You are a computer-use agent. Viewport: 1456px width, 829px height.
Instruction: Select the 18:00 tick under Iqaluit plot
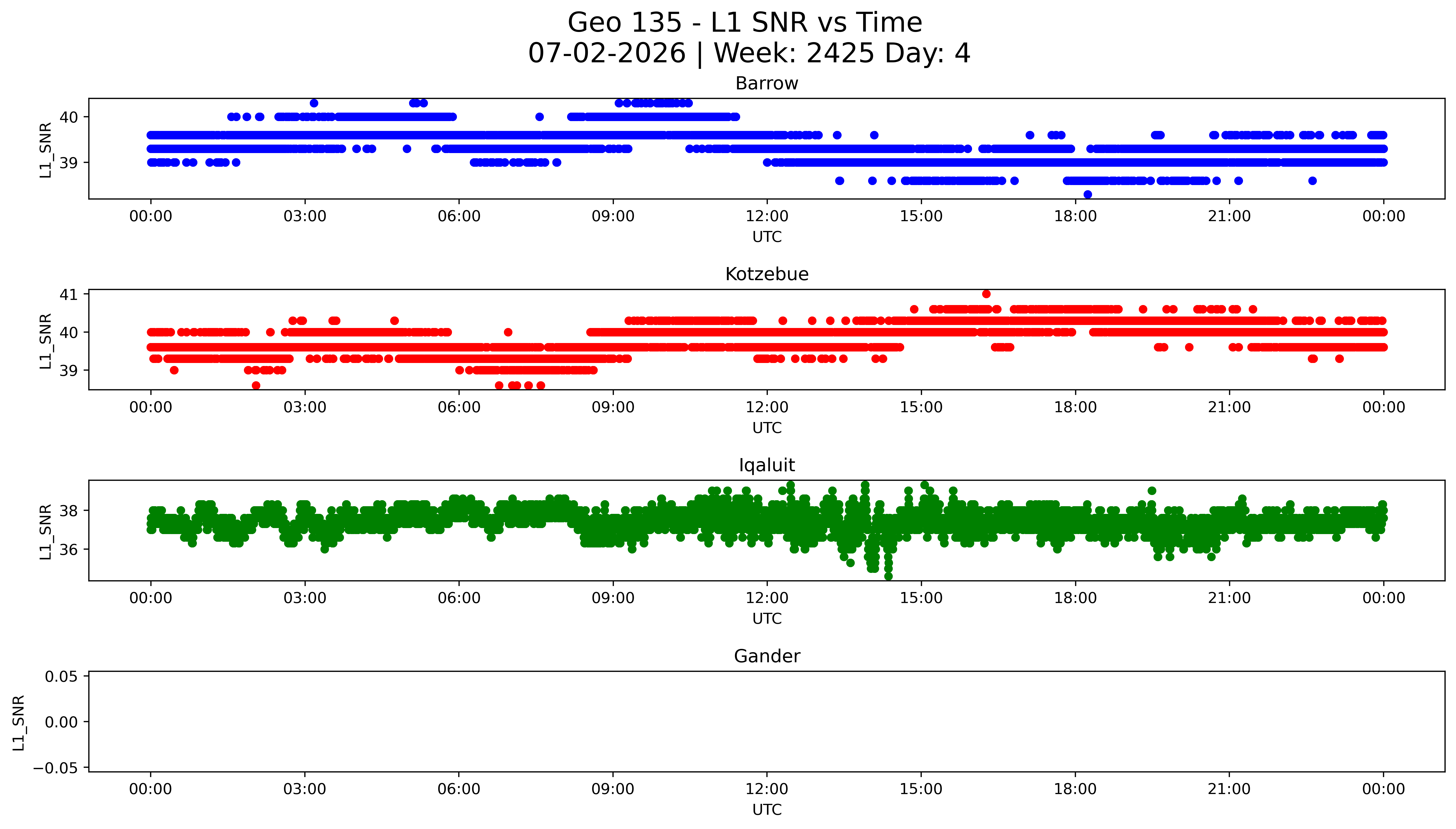pyautogui.click(x=1075, y=598)
